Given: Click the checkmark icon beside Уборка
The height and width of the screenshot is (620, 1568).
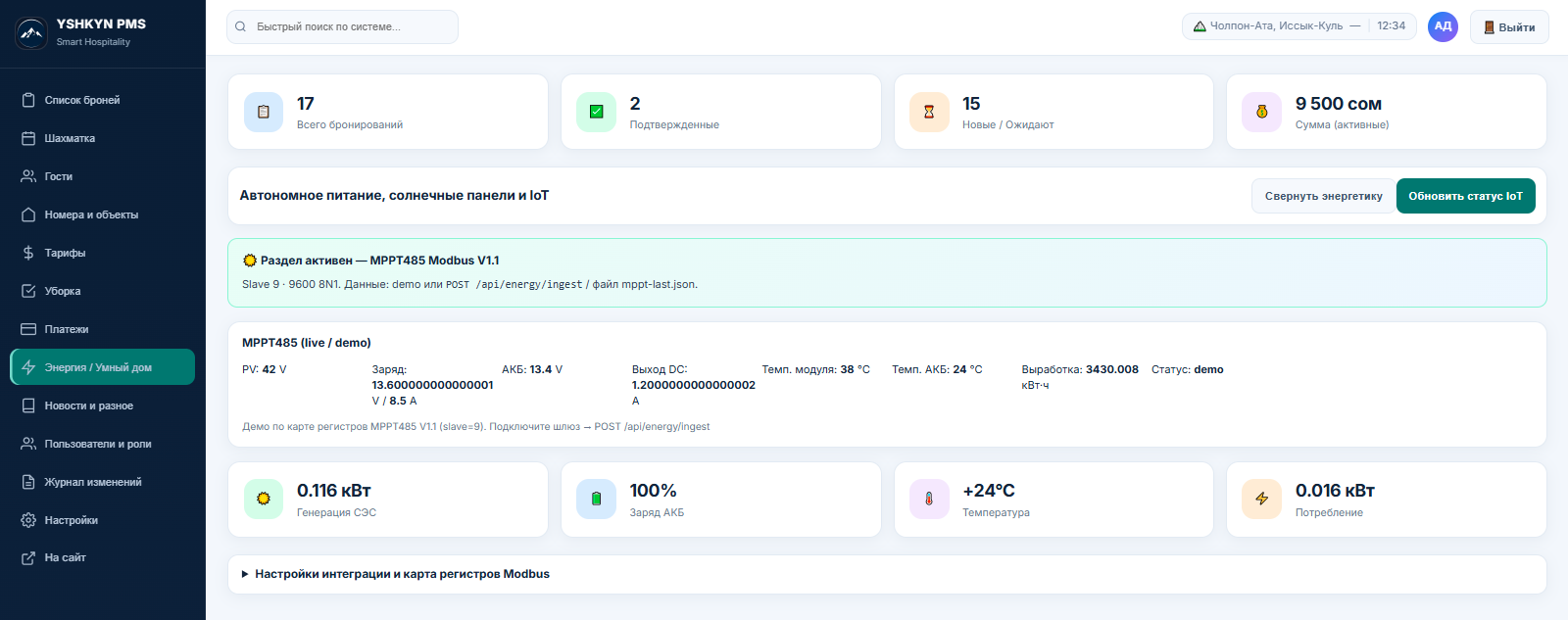Looking at the screenshot, I should (x=28, y=291).
